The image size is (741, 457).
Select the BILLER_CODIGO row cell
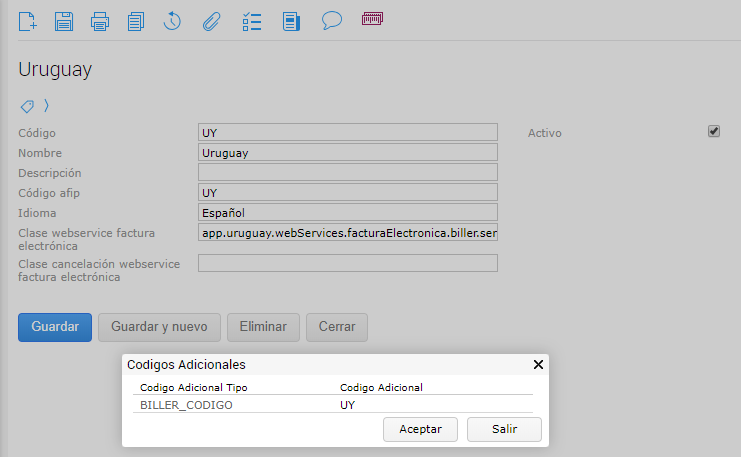pos(186,405)
